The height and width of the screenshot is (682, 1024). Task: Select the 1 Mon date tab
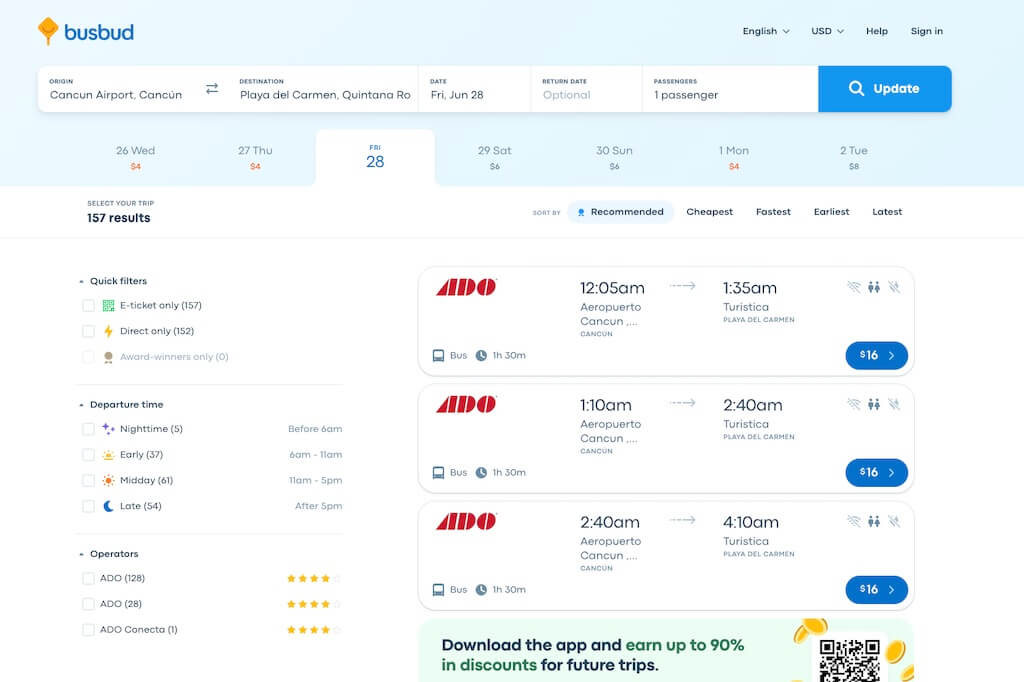[734, 157]
